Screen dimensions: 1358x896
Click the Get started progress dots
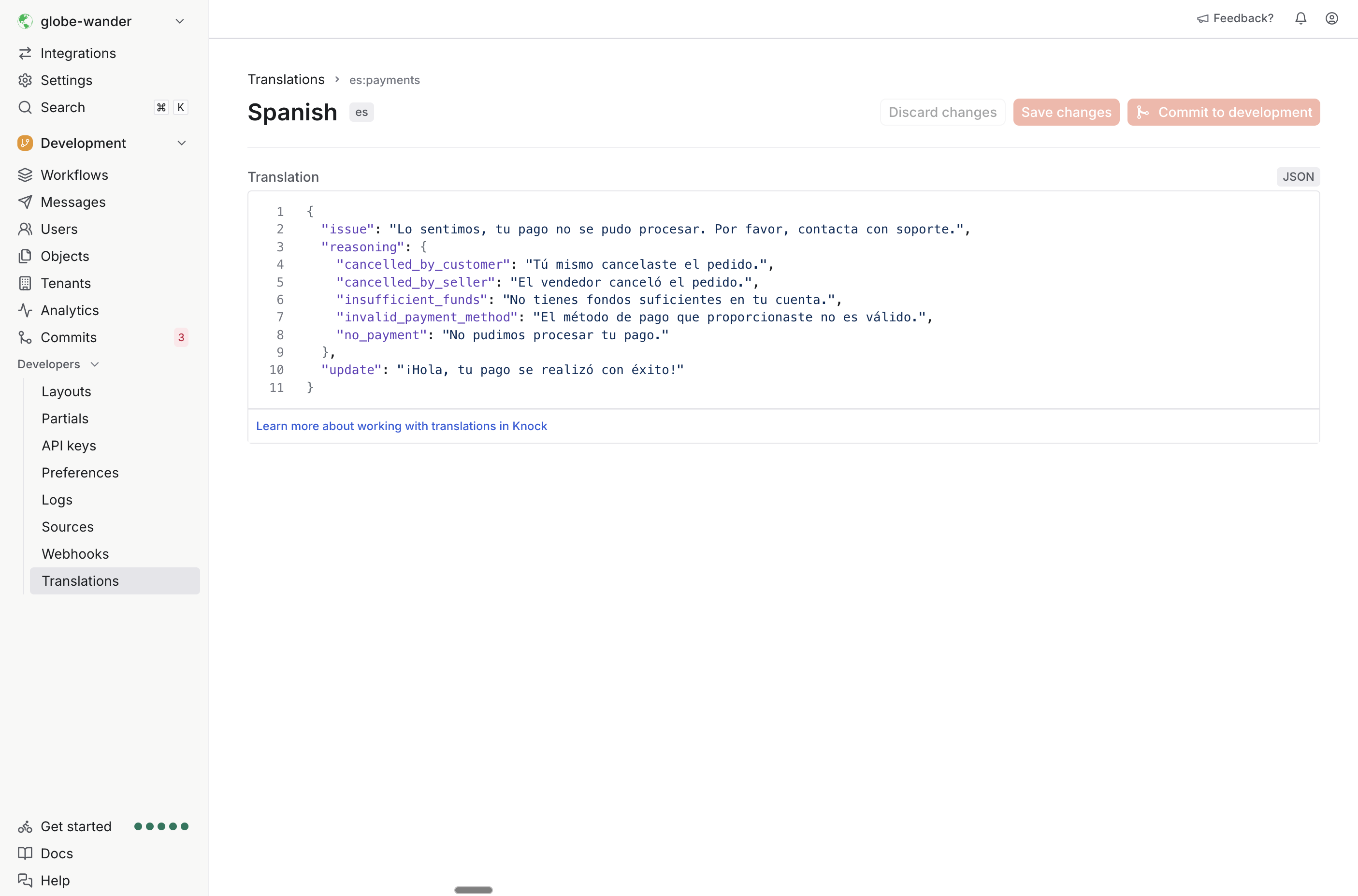(x=162, y=826)
